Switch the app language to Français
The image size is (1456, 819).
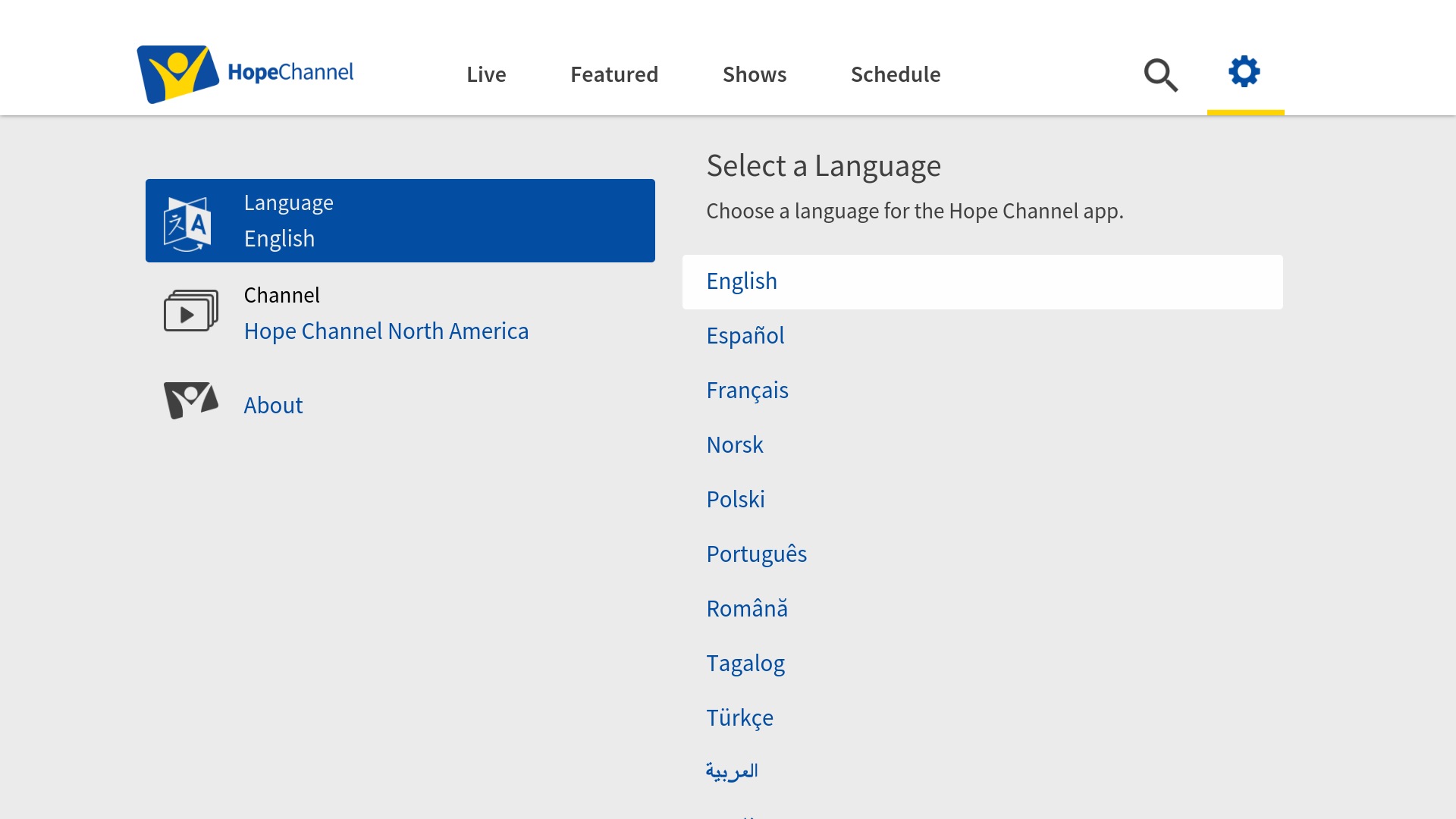(747, 390)
